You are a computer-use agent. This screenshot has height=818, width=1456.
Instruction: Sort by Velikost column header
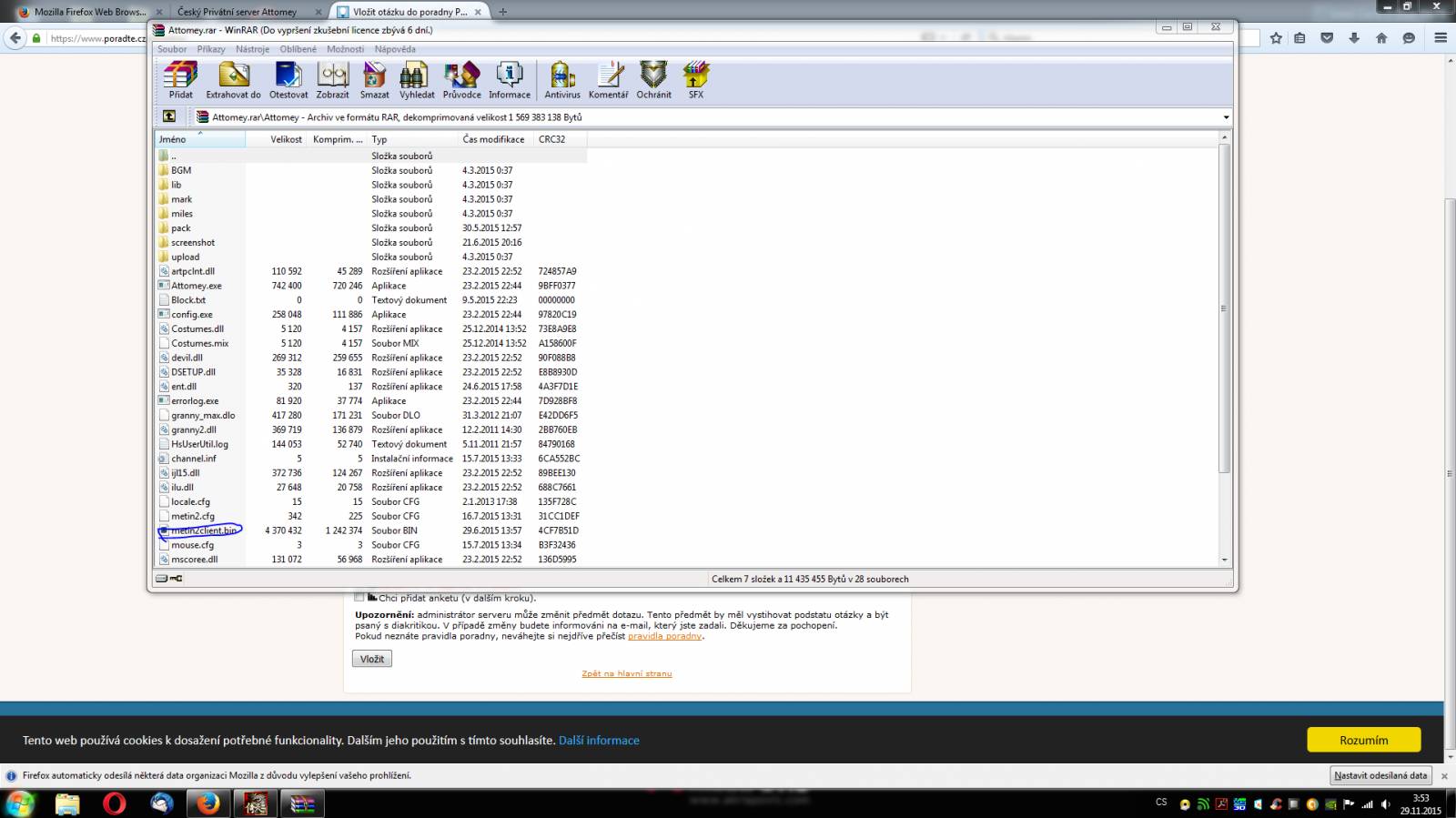coord(276,139)
